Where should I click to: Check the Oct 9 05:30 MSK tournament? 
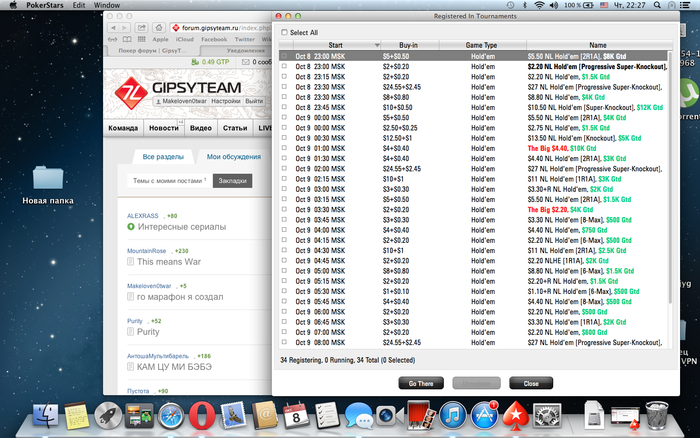[x=284, y=291]
